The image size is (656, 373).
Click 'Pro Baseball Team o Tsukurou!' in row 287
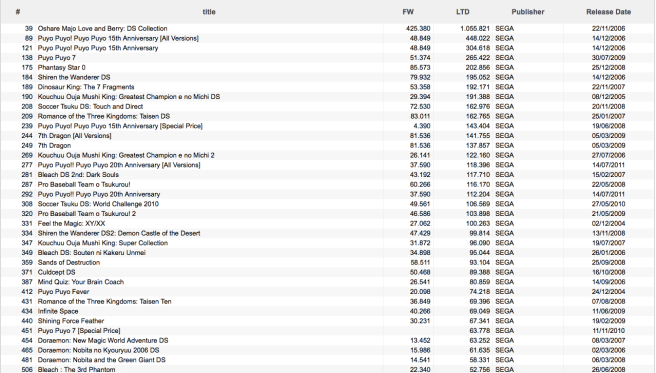84,184
